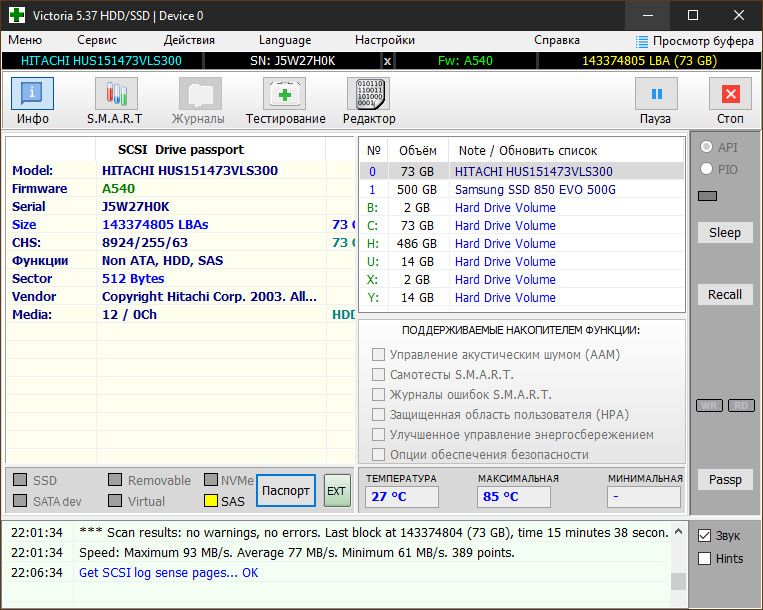Open the Настройки menu
Viewport: 763px width, 610px height.
(x=384, y=40)
